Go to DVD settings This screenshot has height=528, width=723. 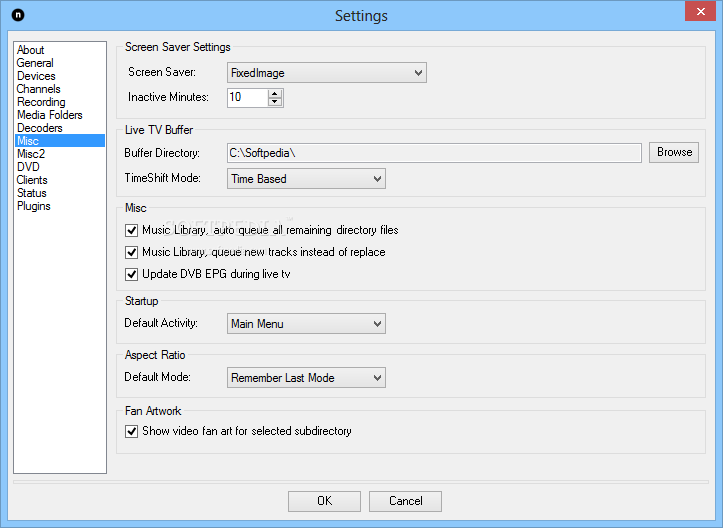click(28, 166)
